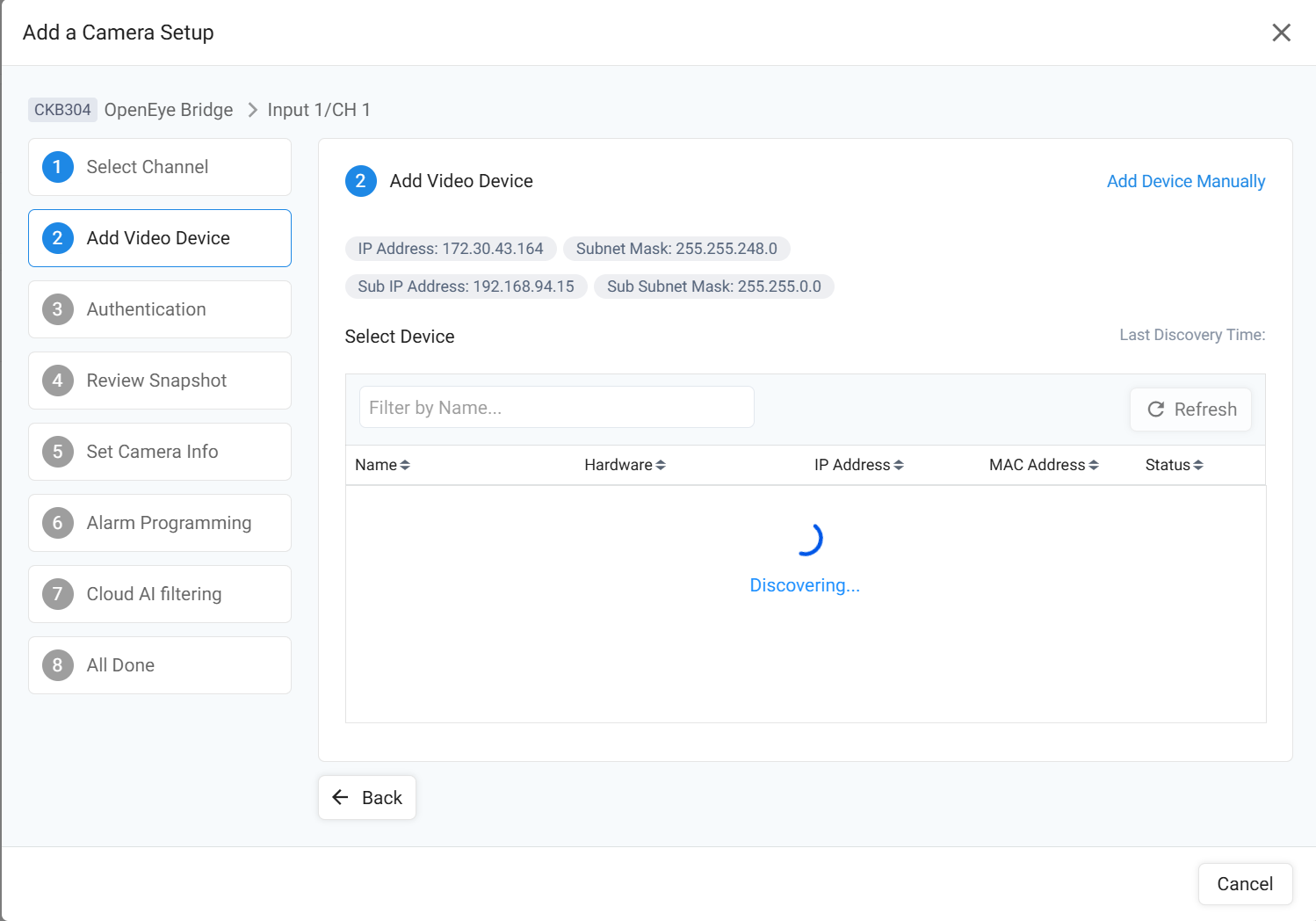The height and width of the screenshot is (921, 1316).
Task: Click the Filter by Name input field
Action: pyautogui.click(x=556, y=408)
